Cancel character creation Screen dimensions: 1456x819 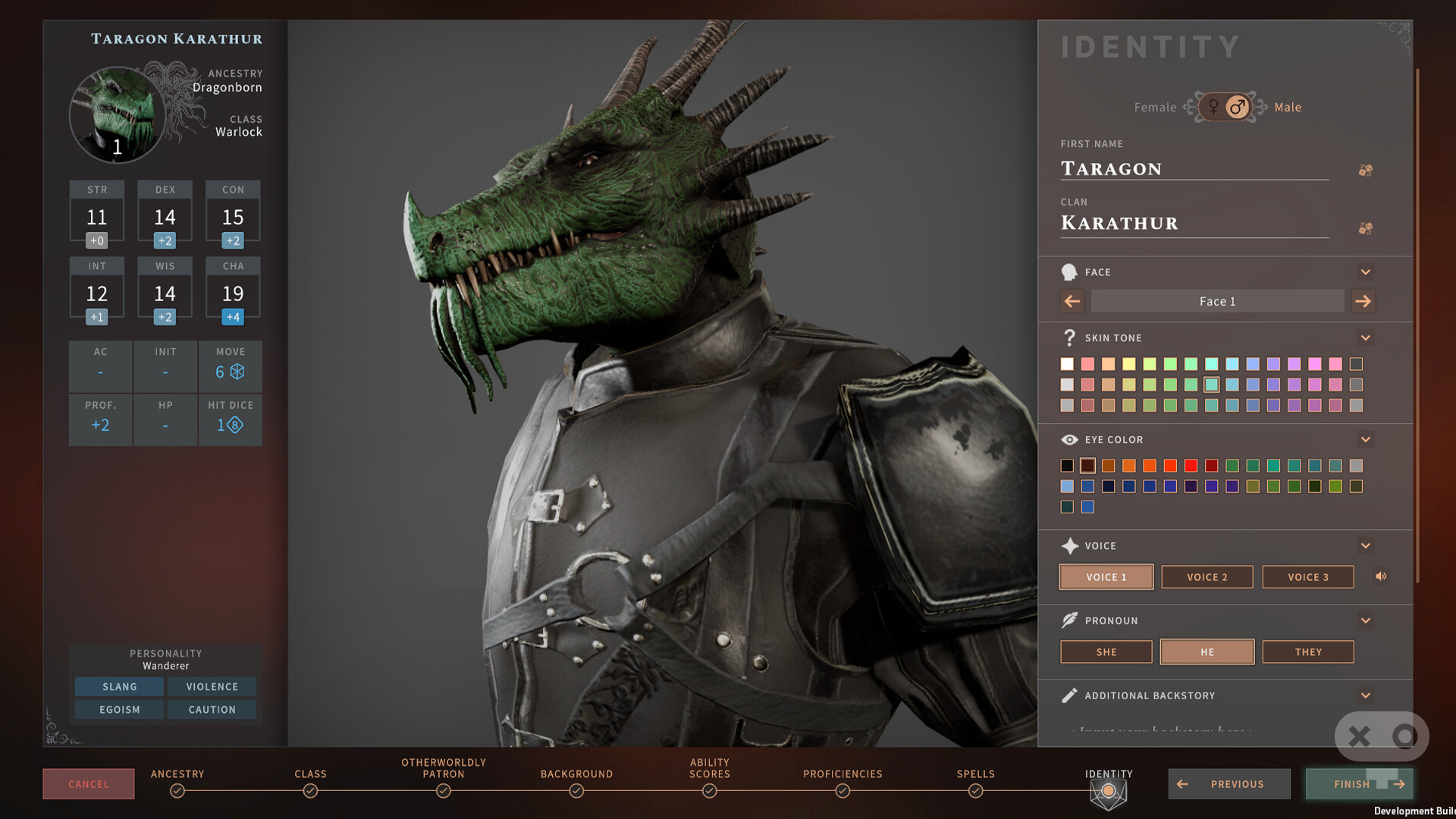[89, 784]
